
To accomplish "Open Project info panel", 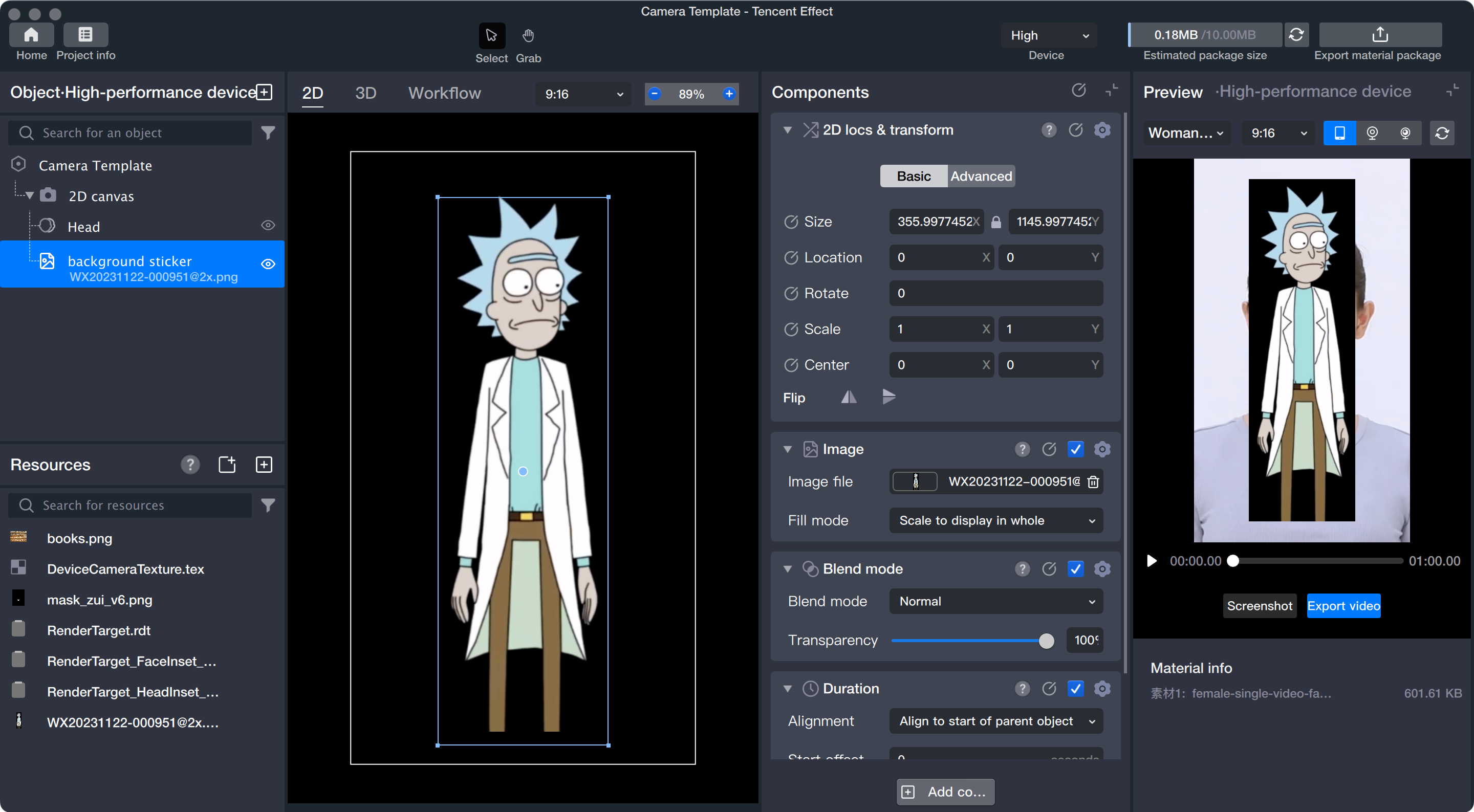I will pyautogui.click(x=85, y=35).
